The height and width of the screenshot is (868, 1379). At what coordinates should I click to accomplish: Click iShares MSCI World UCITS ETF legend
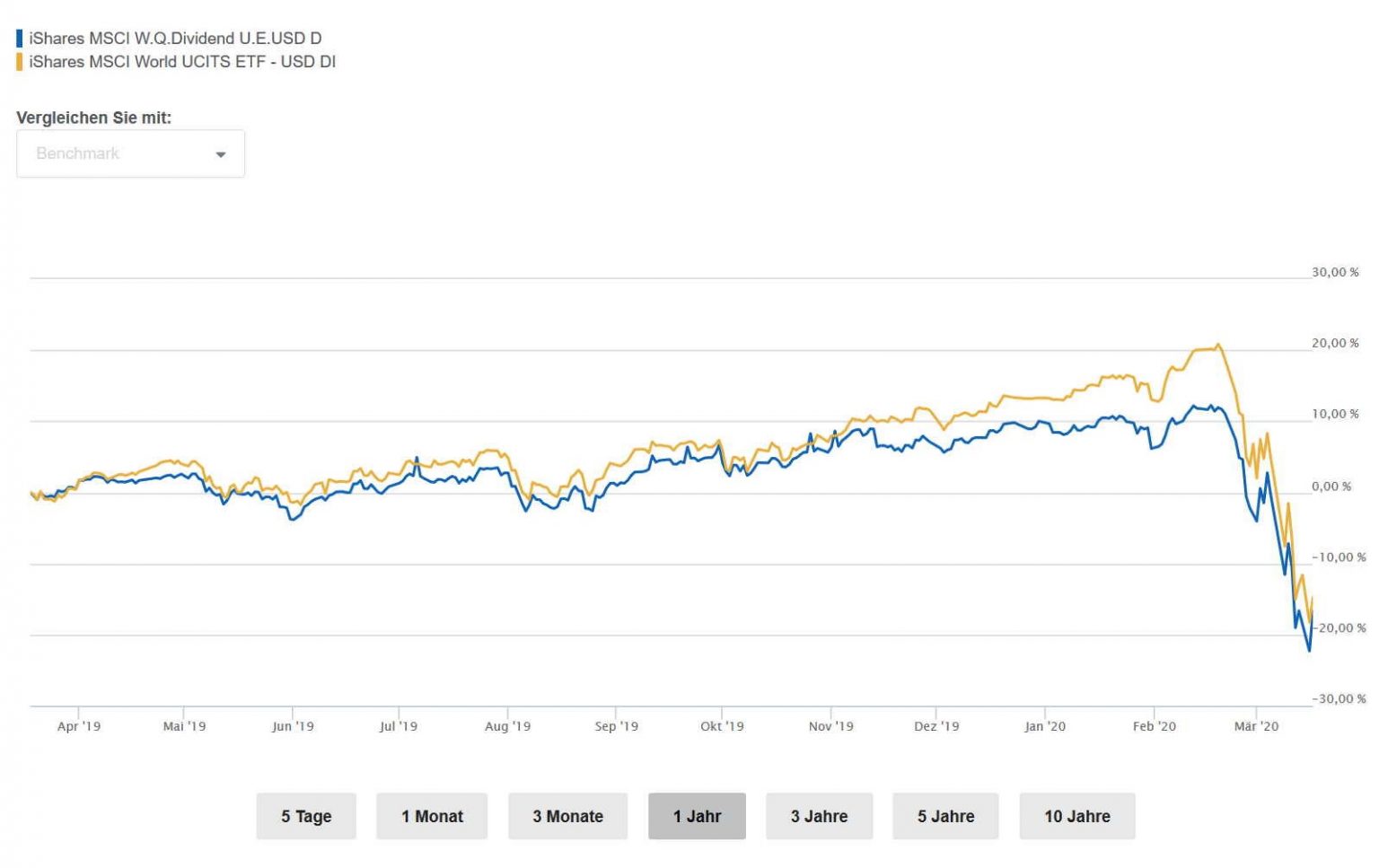(x=182, y=62)
